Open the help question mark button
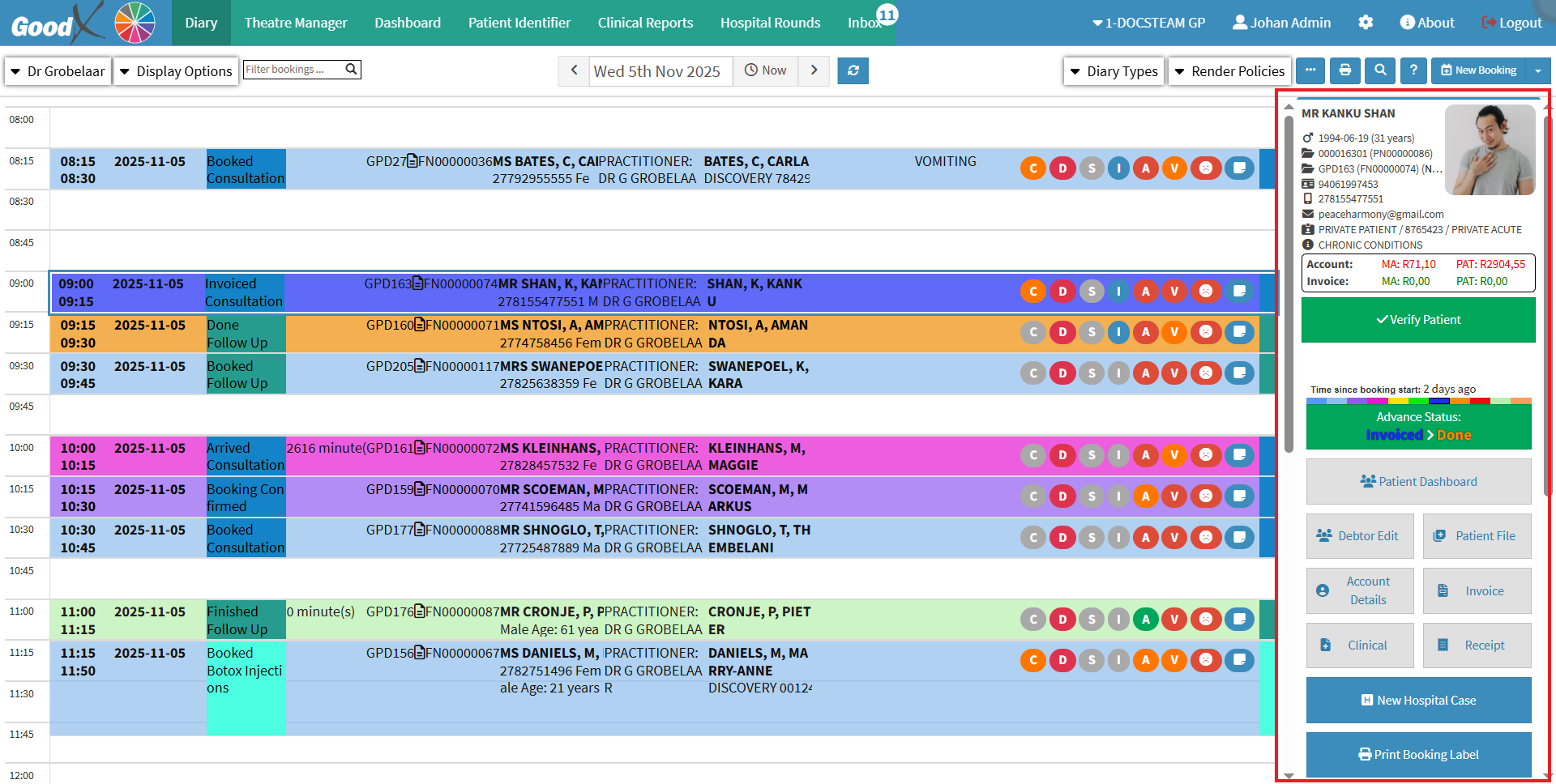This screenshot has width=1556, height=784. [x=1413, y=70]
